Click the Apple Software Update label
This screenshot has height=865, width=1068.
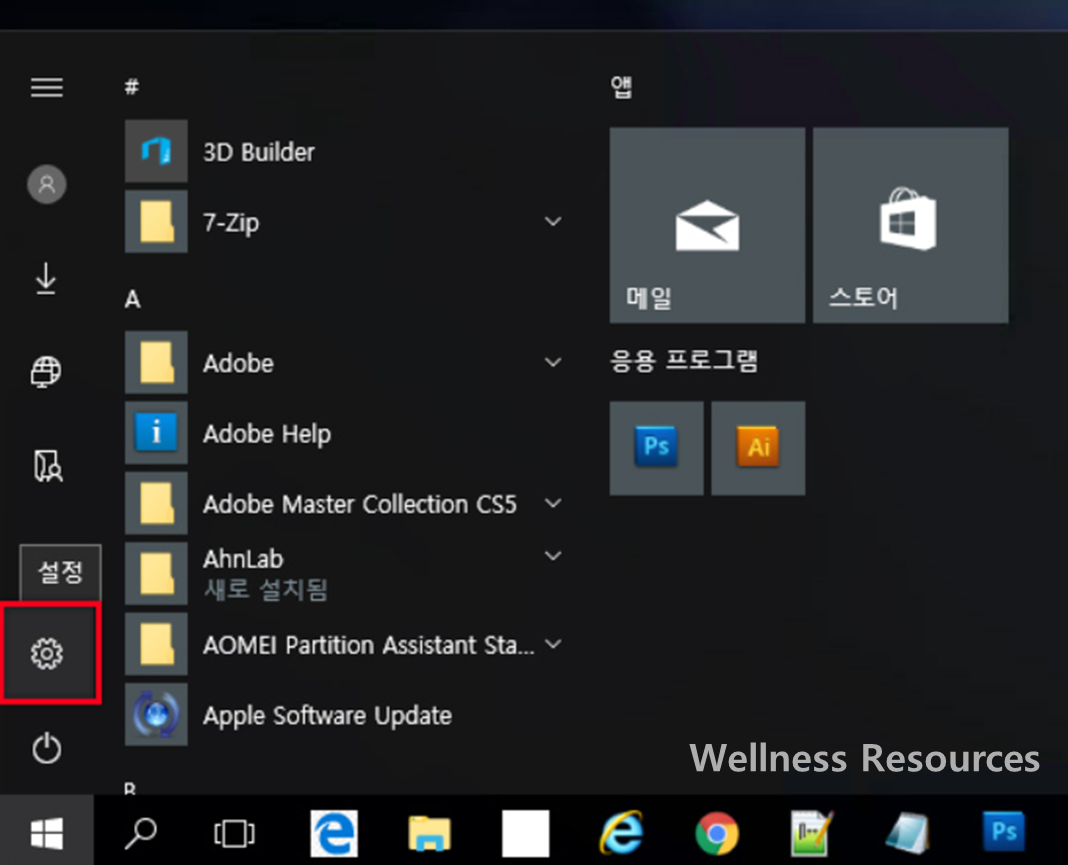328,716
